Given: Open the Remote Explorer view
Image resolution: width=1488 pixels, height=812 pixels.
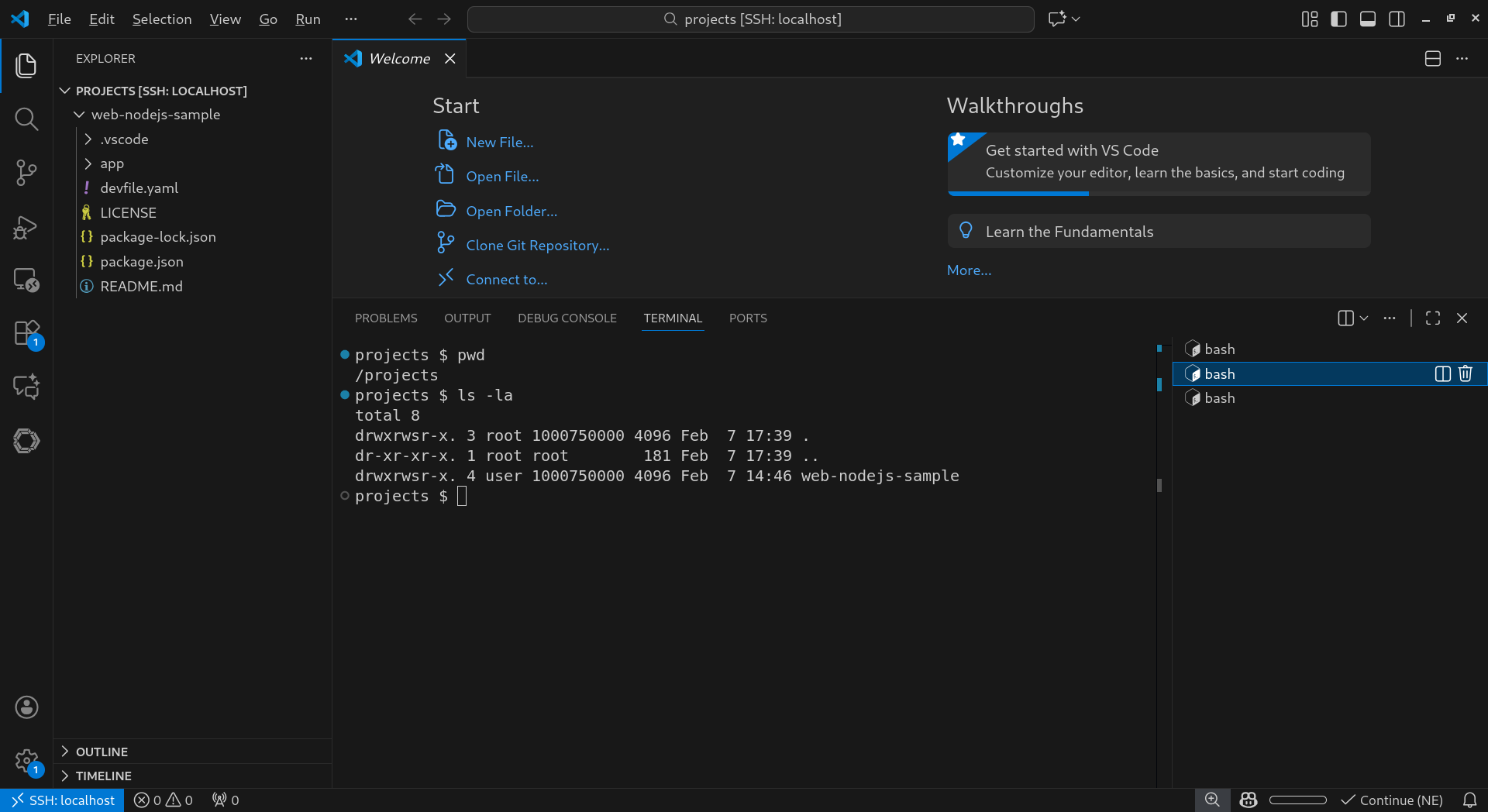Looking at the screenshot, I should [26, 280].
